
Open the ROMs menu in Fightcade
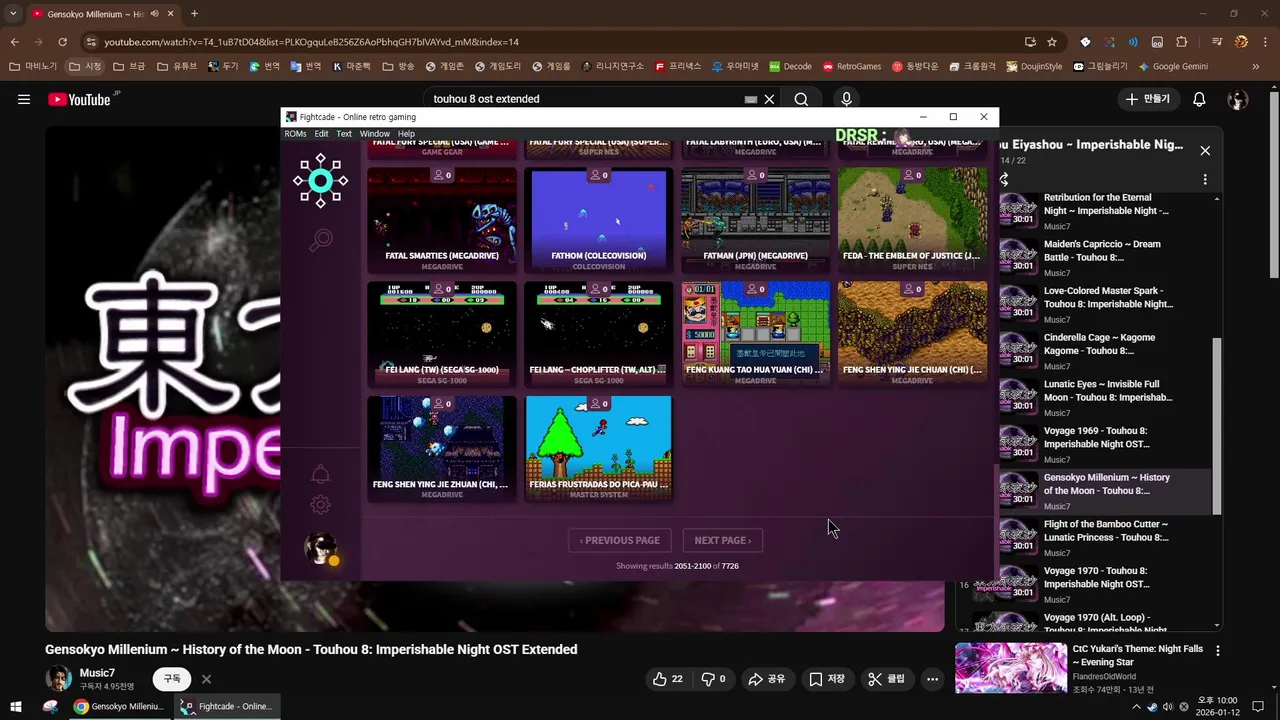point(295,133)
